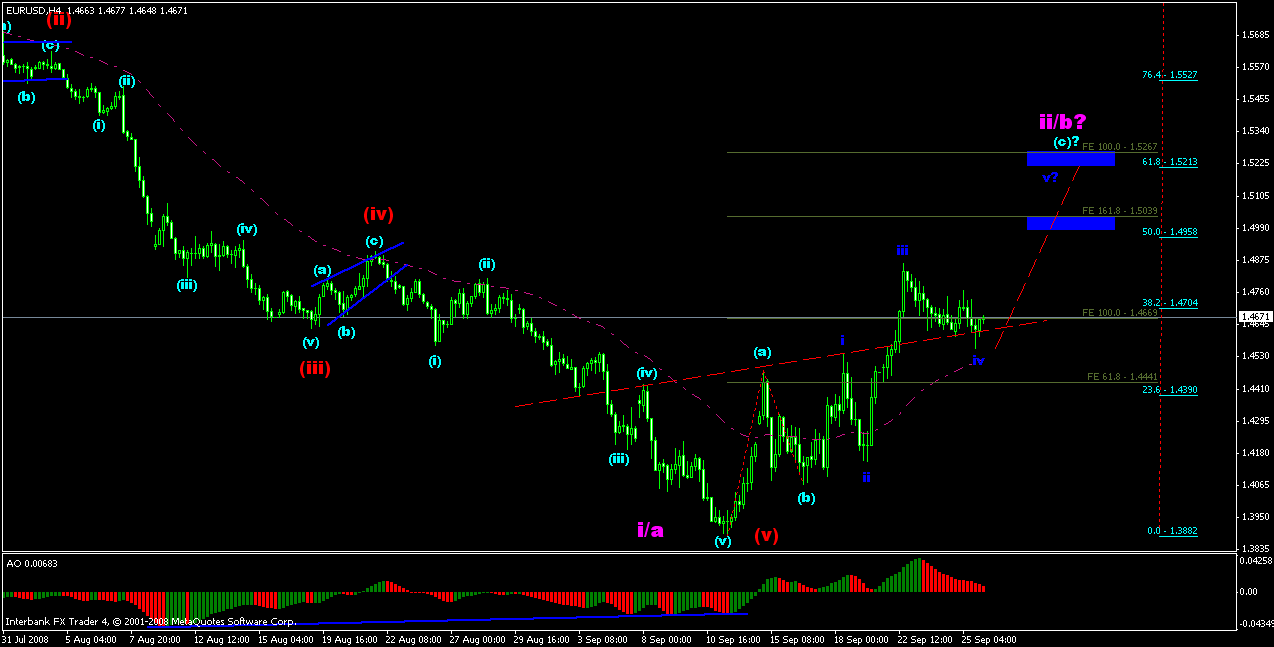Click the upper blue target rectangle near 1.5213

(1071, 159)
